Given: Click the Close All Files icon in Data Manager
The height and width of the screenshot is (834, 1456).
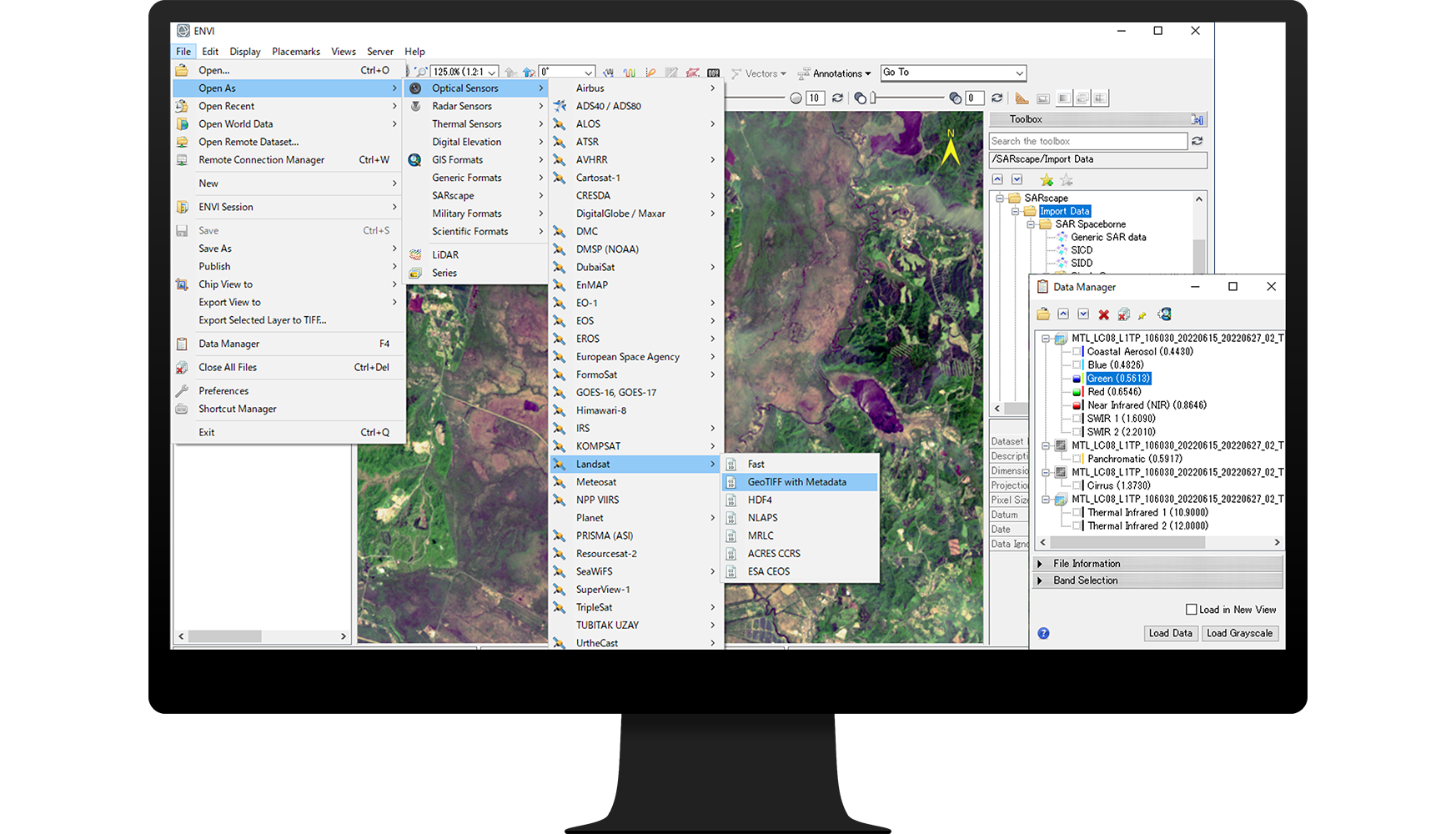Looking at the screenshot, I should [x=1123, y=314].
